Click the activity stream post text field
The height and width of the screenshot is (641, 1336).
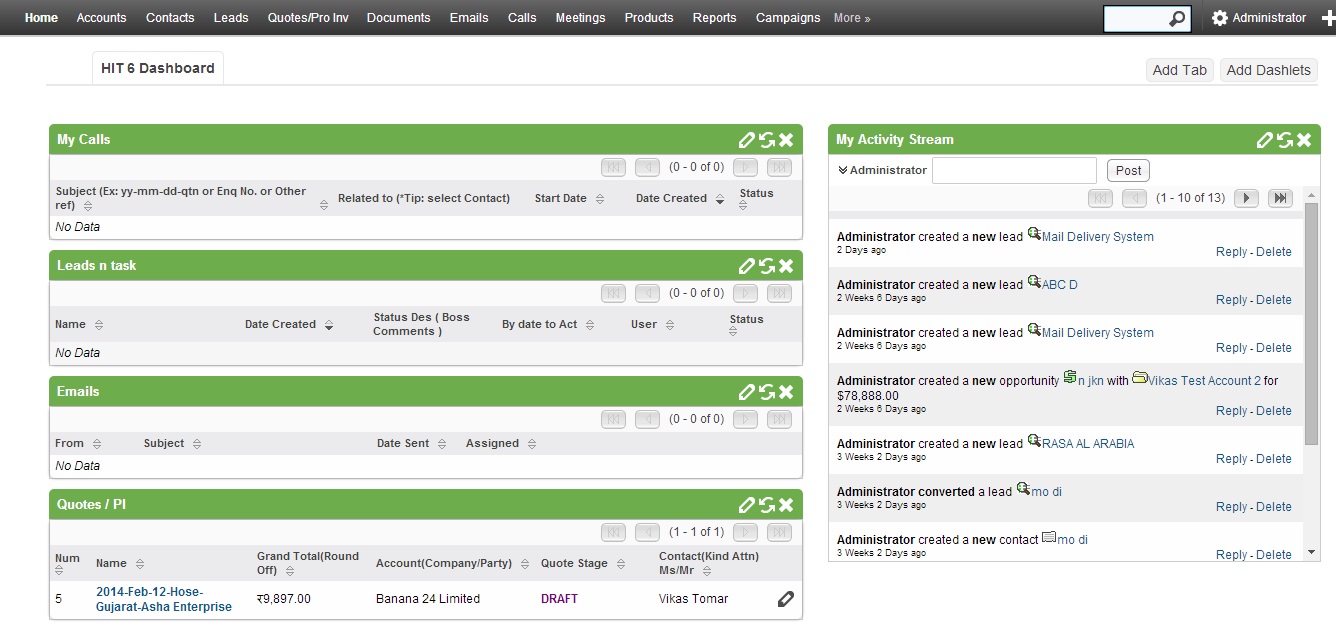1014,170
